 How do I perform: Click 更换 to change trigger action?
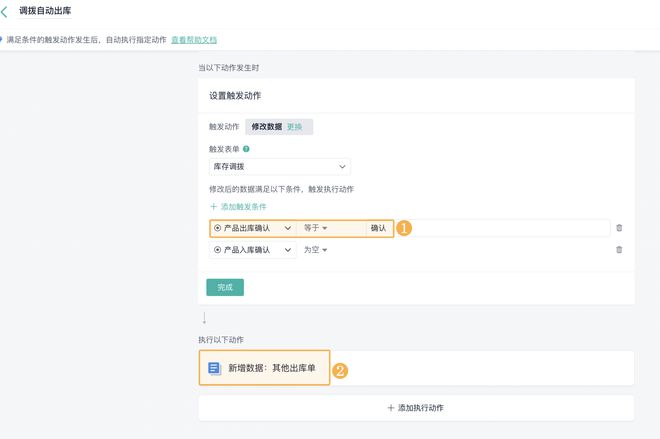click(295, 127)
